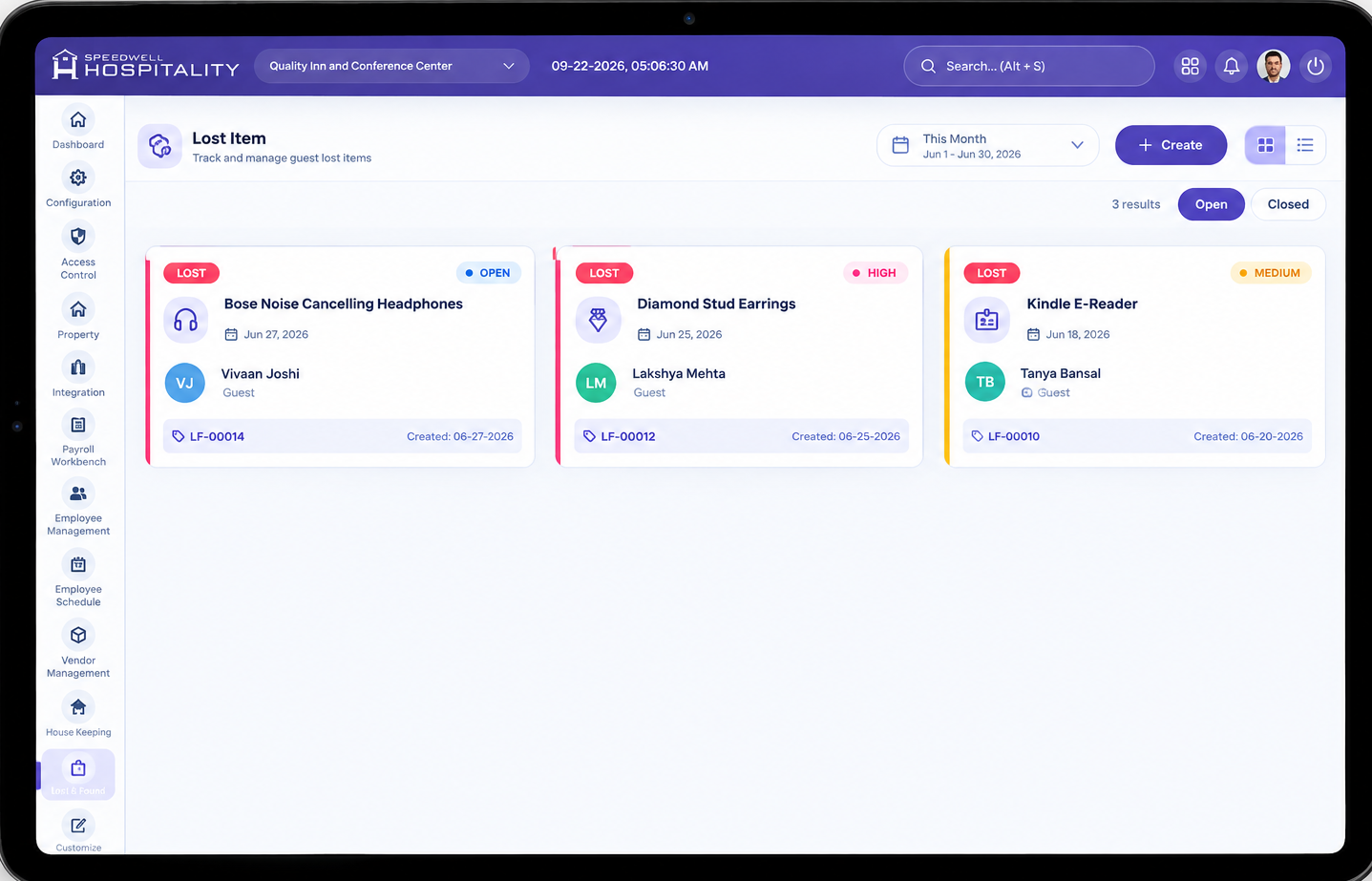The height and width of the screenshot is (881, 1372).
Task: Go to Access Control shield icon
Action: pos(78,237)
